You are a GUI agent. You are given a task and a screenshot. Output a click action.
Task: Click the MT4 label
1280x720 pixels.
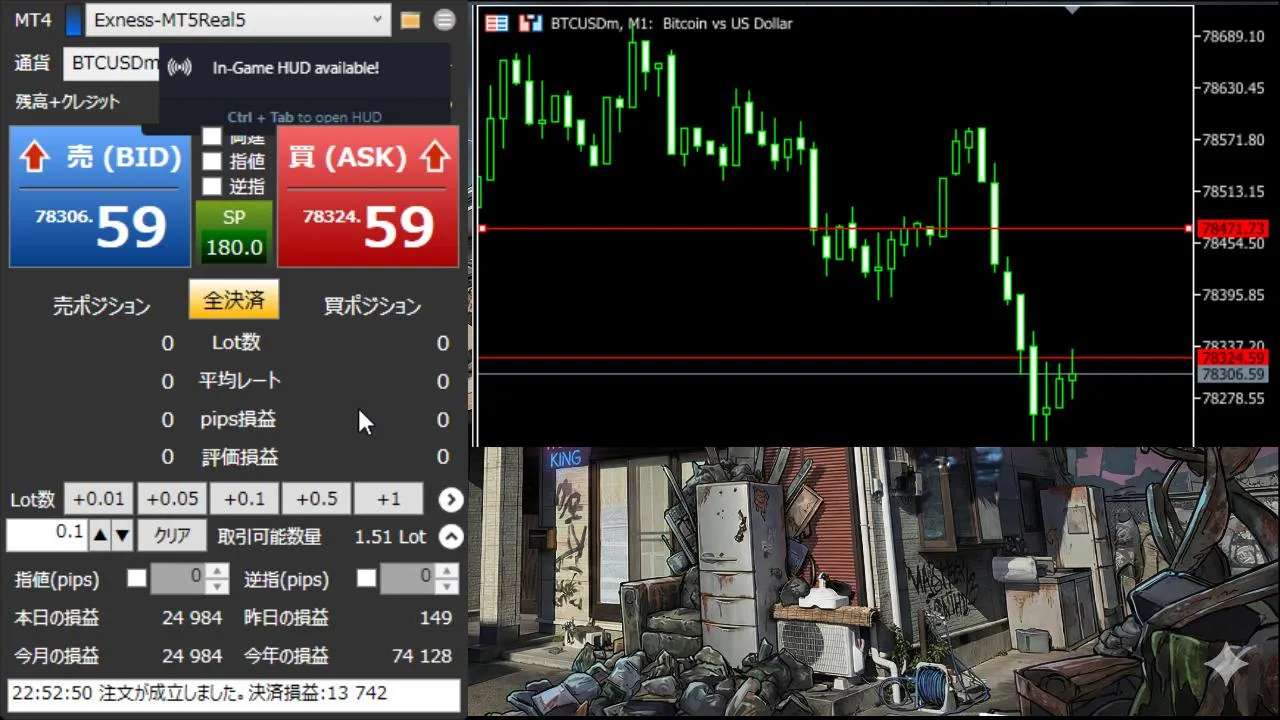click(33, 19)
